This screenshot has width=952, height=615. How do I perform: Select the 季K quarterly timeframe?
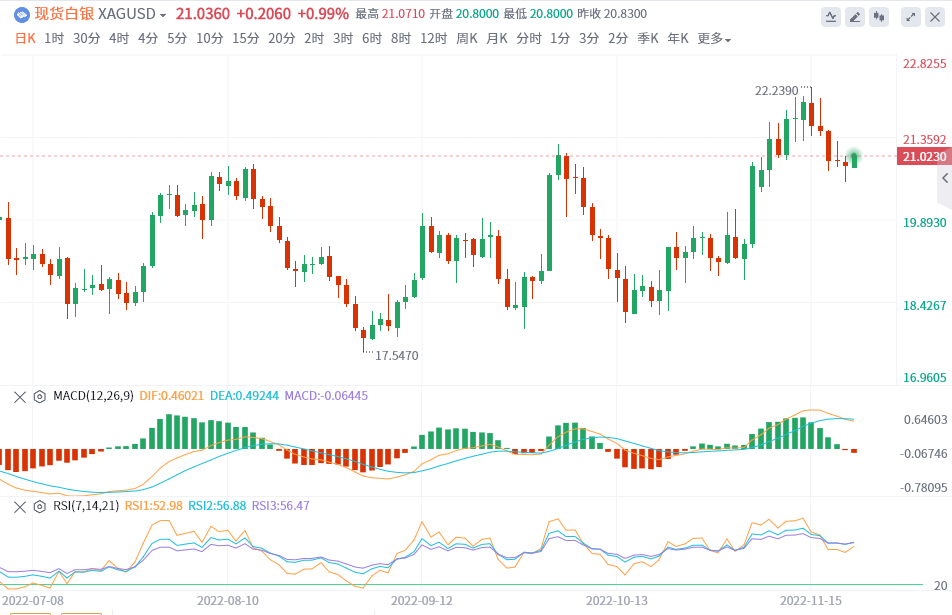(x=648, y=39)
